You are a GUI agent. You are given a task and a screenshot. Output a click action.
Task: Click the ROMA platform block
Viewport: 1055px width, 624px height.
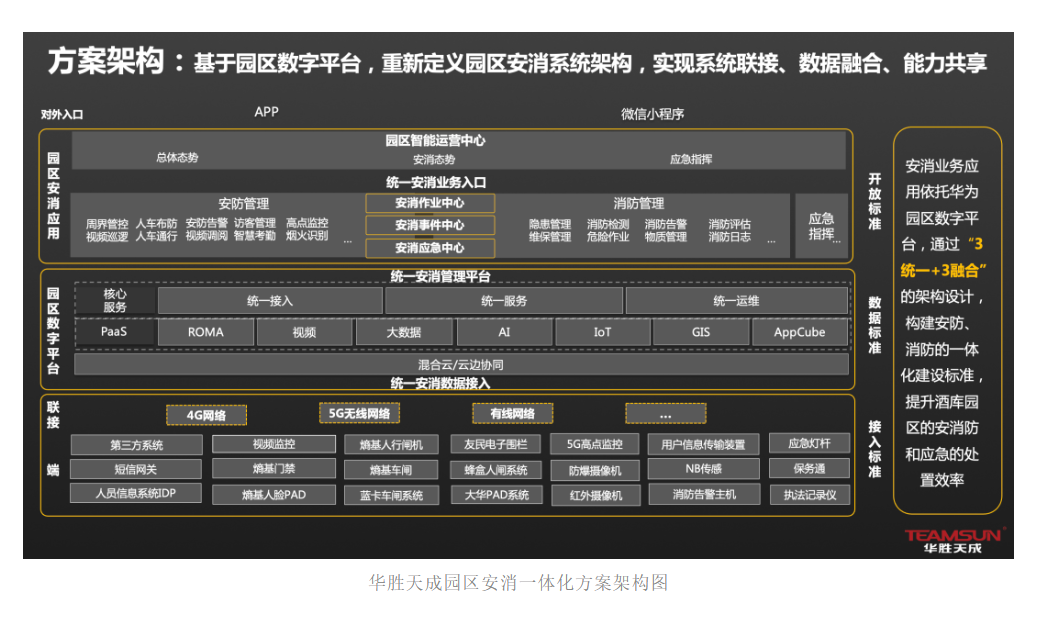click(205, 332)
